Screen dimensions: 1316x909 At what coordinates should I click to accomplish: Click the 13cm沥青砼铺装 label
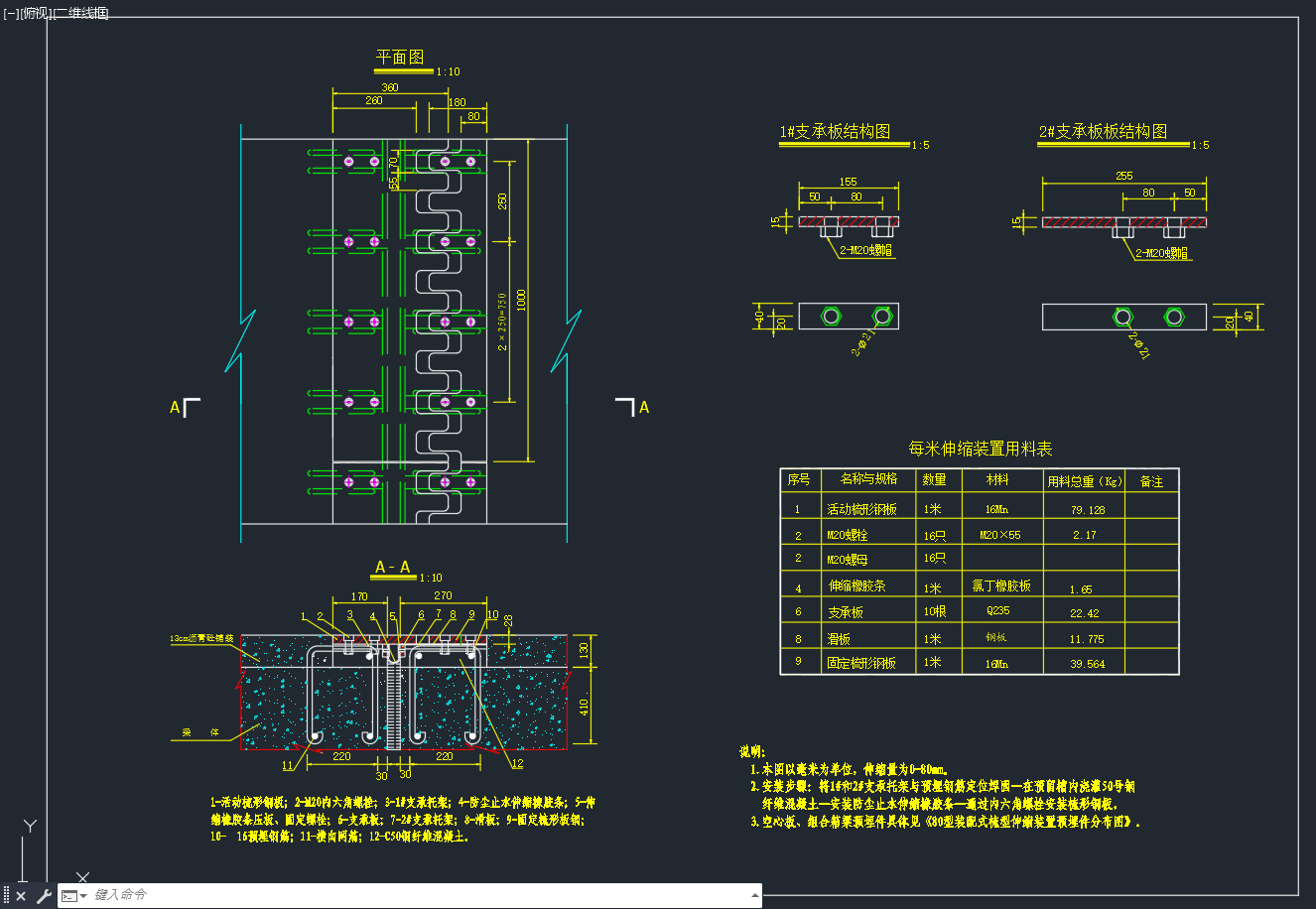pyautogui.click(x=201, y=639)
